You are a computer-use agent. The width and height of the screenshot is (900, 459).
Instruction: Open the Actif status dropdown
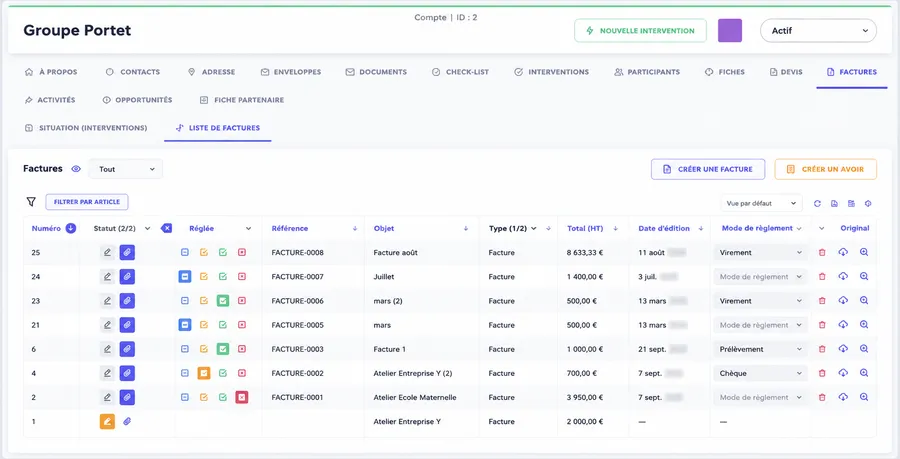818,30
